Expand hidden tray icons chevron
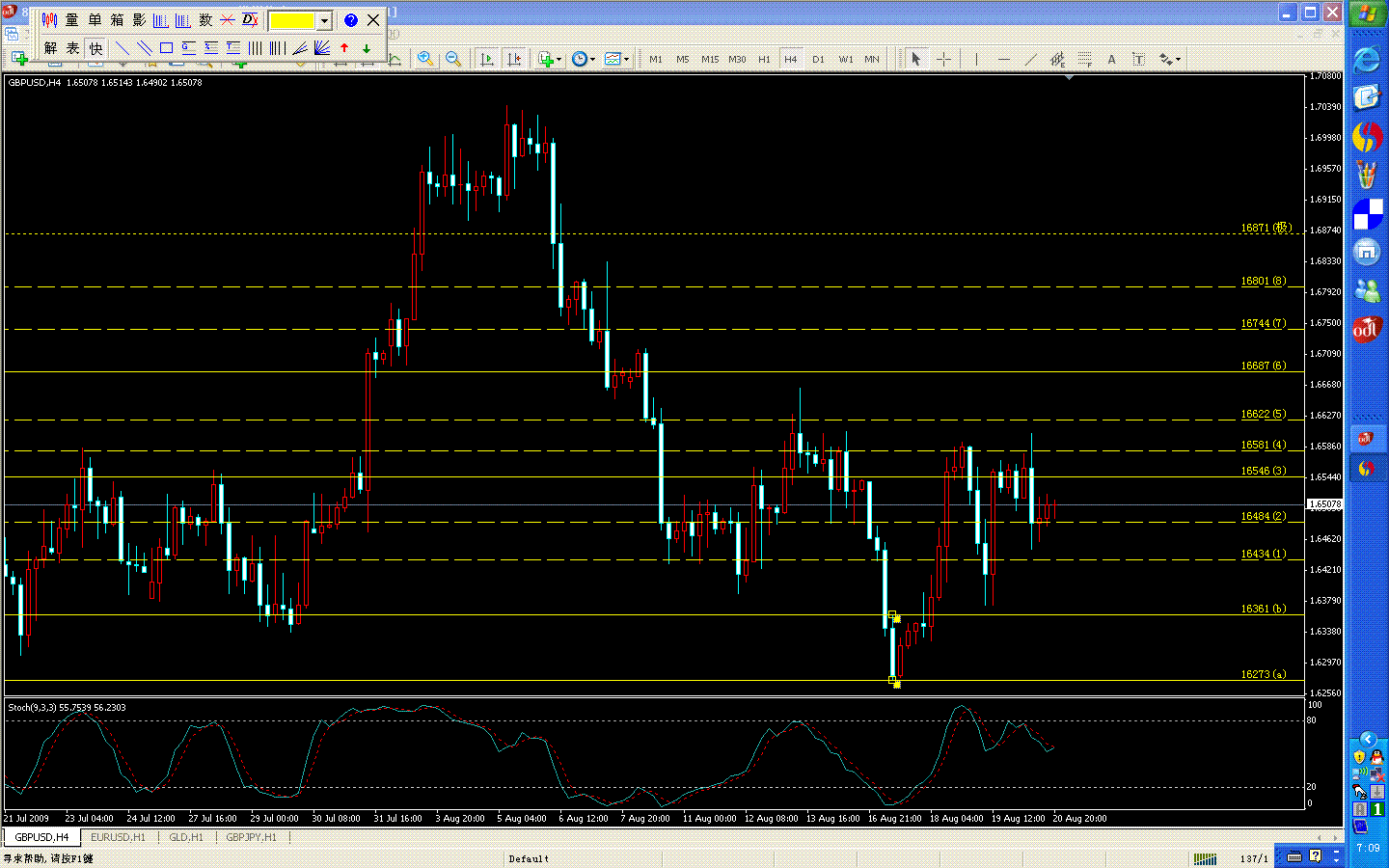 coord(1367,739)
